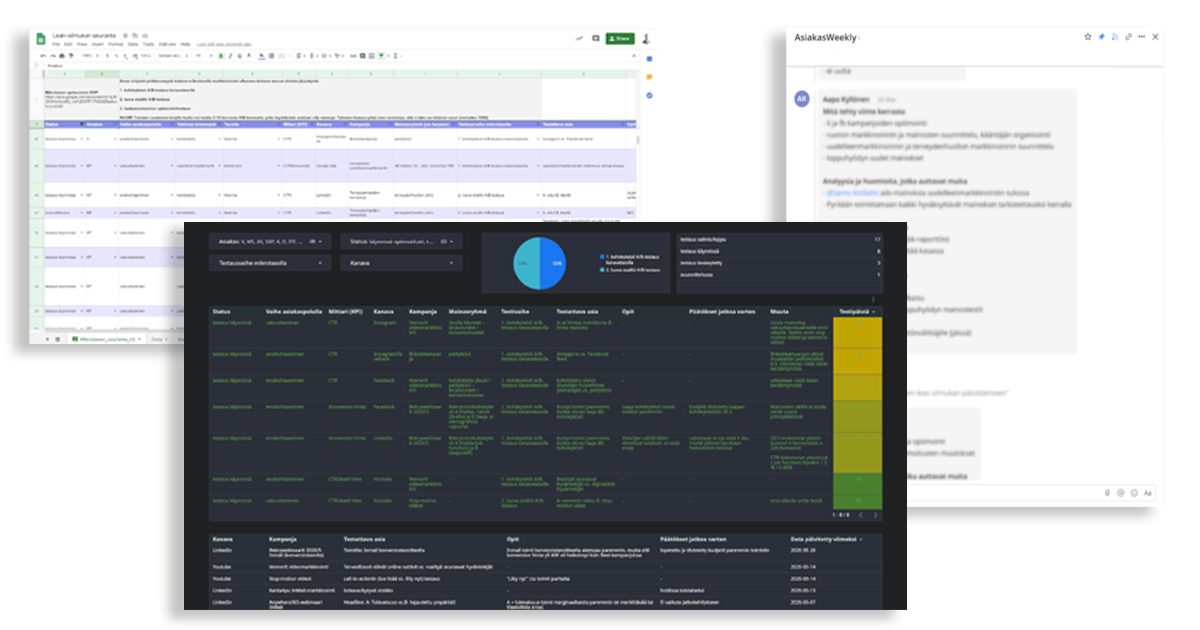The height and width of the screenshot is (630, 1200).
Task: Click the emoji icon in the message box
Action: (x=1134, y=493)
